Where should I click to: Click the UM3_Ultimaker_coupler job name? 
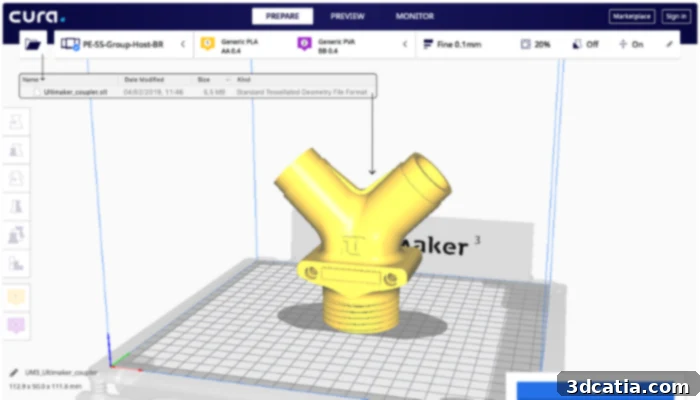click(61, 372)
